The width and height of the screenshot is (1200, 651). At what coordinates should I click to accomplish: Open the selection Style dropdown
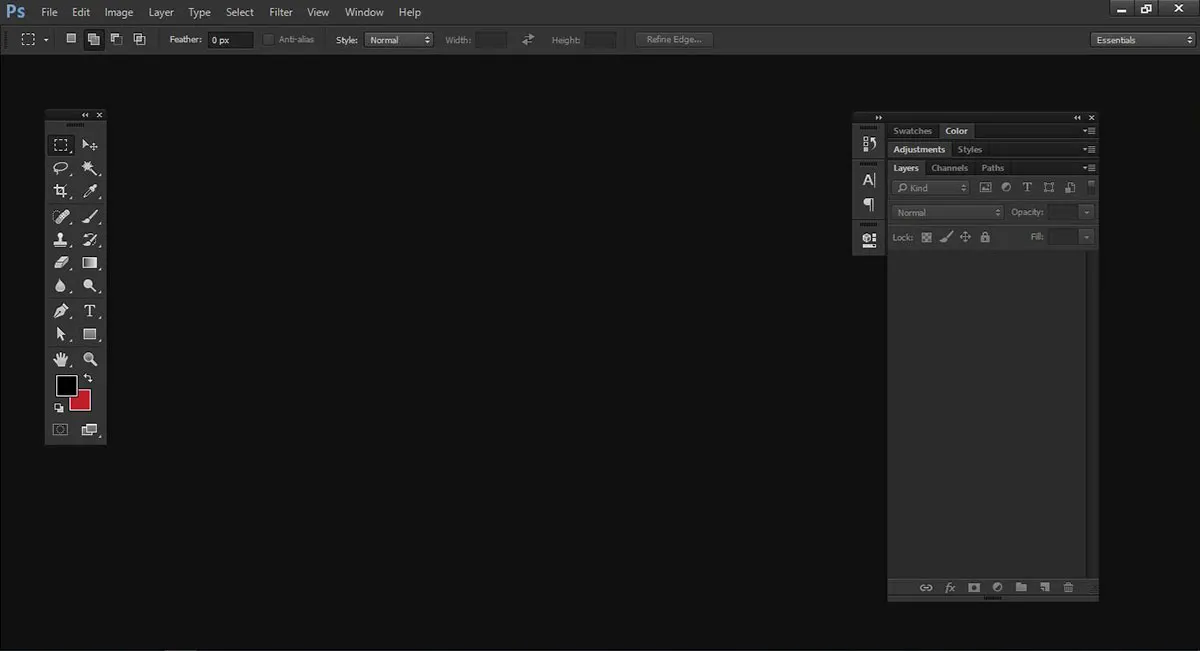point(399,39)
